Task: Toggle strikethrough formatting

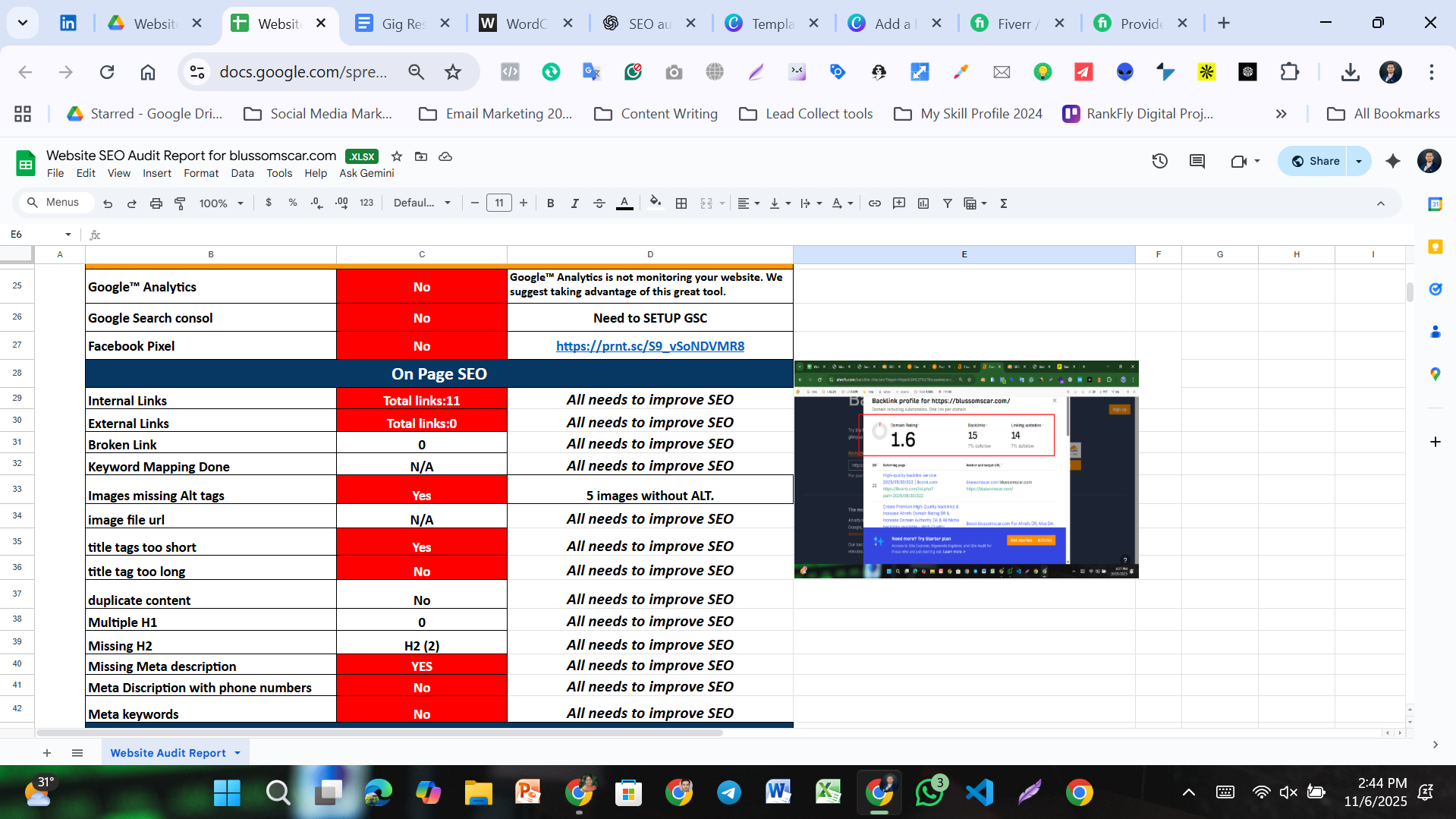Action: coord(599,203)
